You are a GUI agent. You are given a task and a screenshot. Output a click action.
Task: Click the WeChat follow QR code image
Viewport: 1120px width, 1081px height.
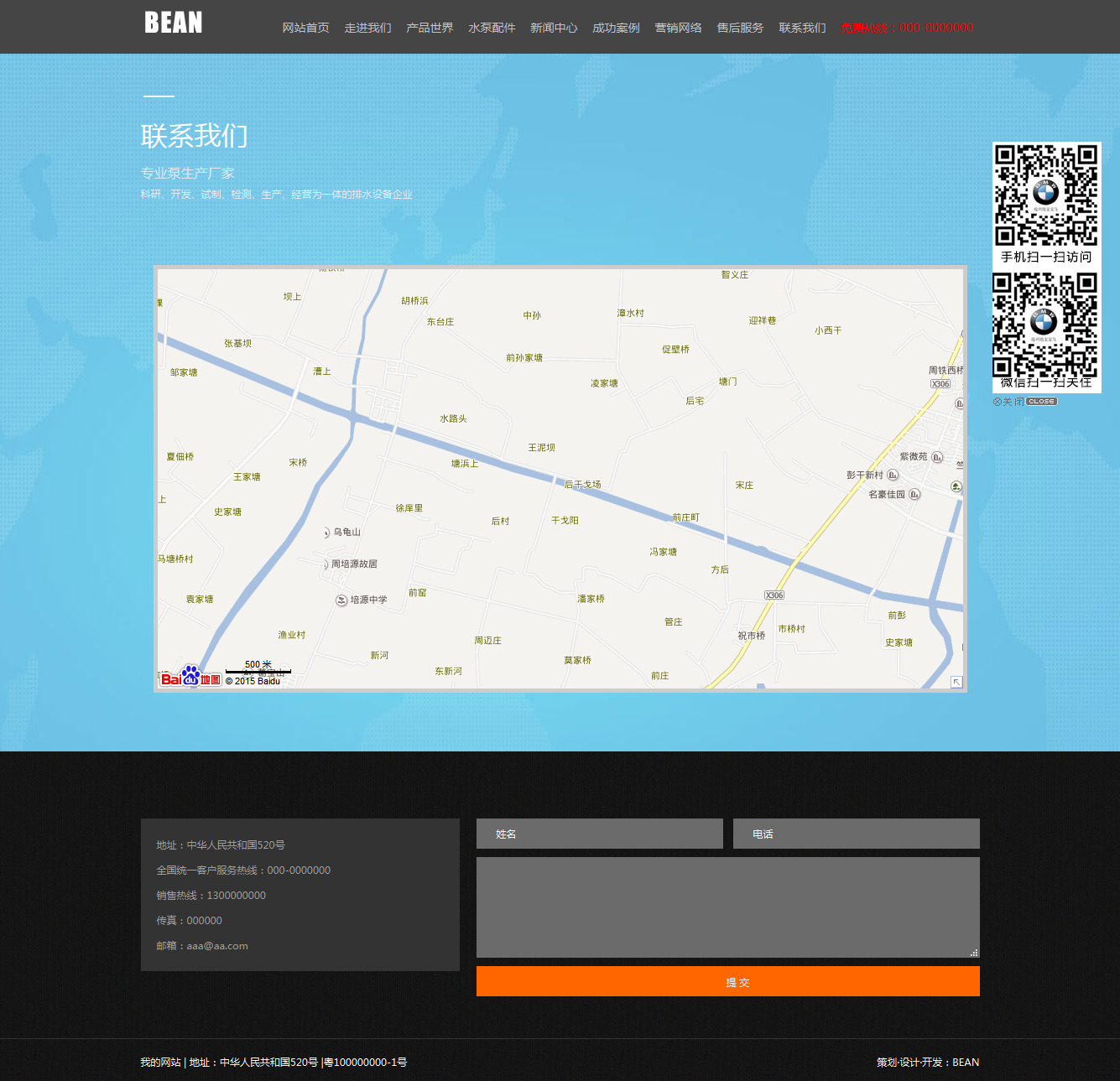click(1045, 325)
